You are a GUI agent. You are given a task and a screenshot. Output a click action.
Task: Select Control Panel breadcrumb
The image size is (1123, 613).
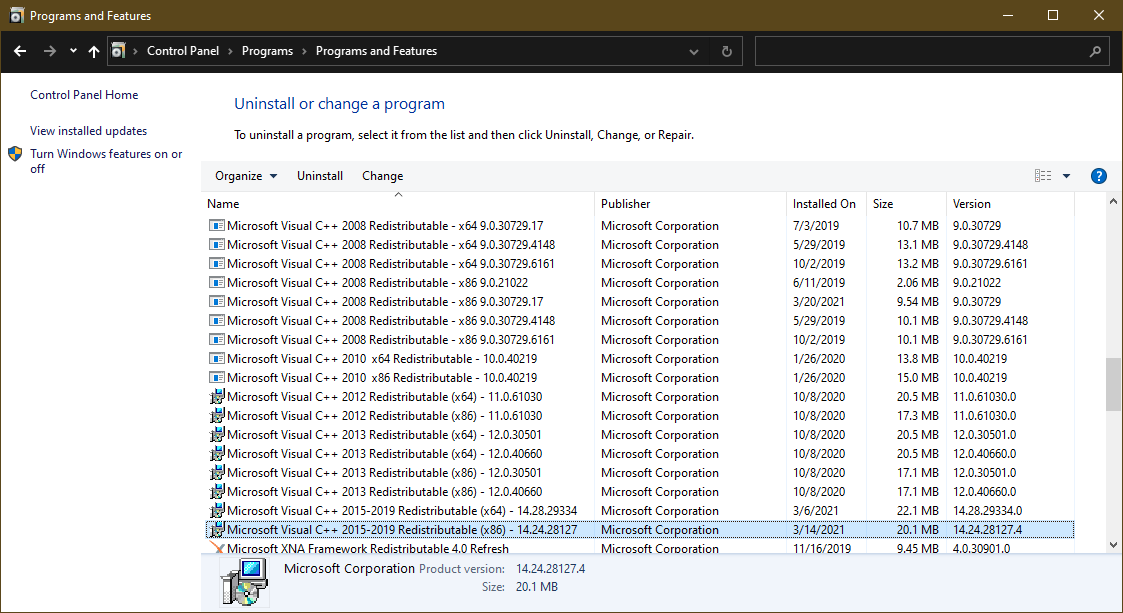183,51
